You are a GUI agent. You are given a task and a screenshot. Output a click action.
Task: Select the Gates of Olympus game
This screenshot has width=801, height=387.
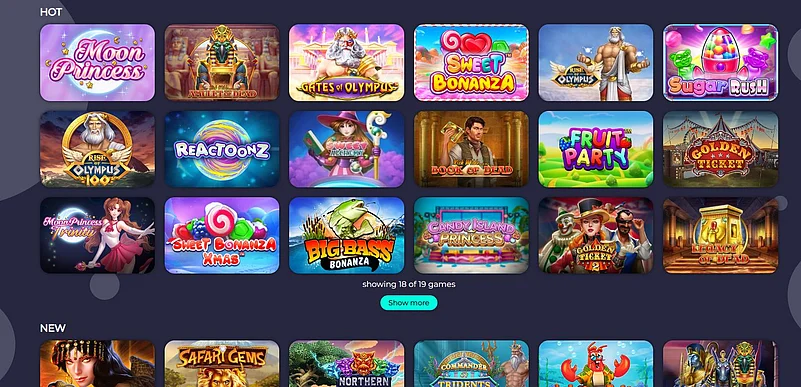click(346, 62)
